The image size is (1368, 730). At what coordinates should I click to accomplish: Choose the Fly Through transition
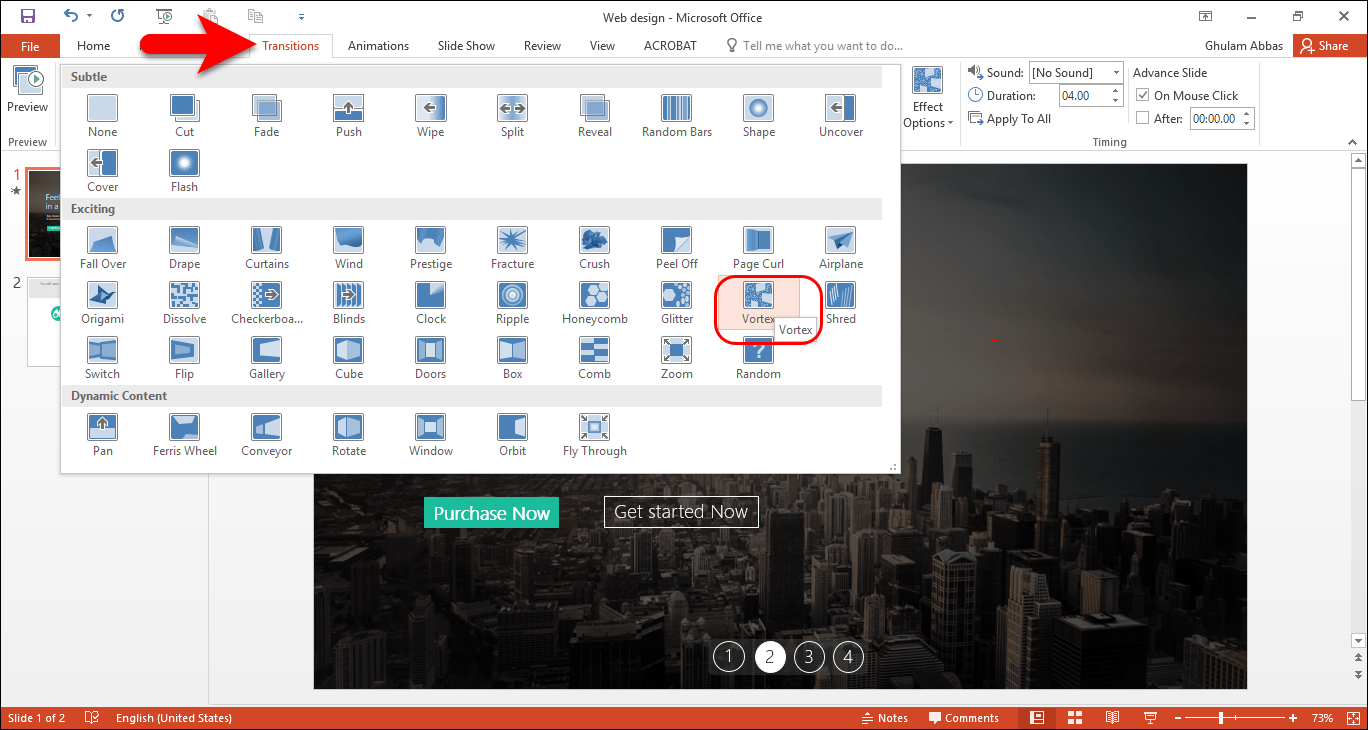(x=595, y=435)
